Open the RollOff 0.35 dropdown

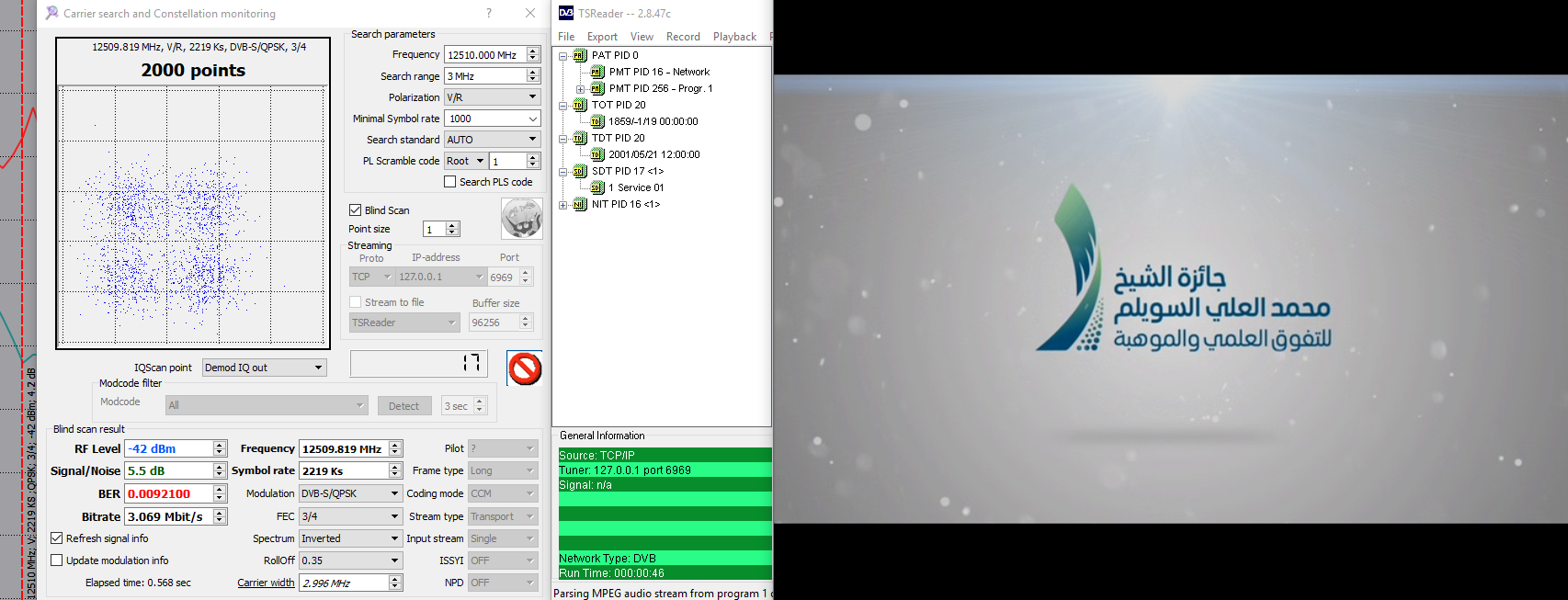pyautogui.click(x=350, y=560)
